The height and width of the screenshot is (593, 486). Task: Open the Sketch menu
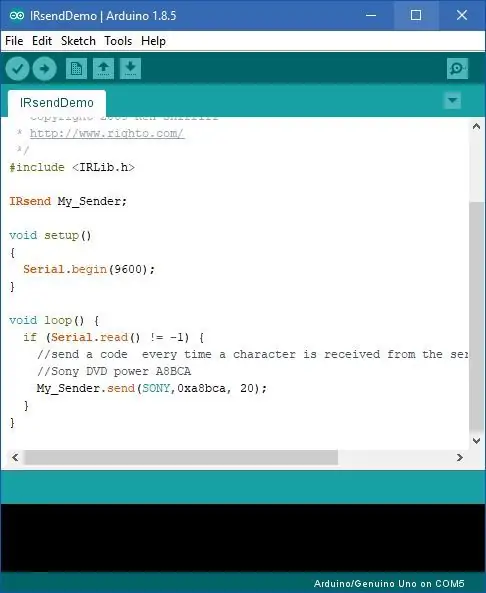point(78,41)
